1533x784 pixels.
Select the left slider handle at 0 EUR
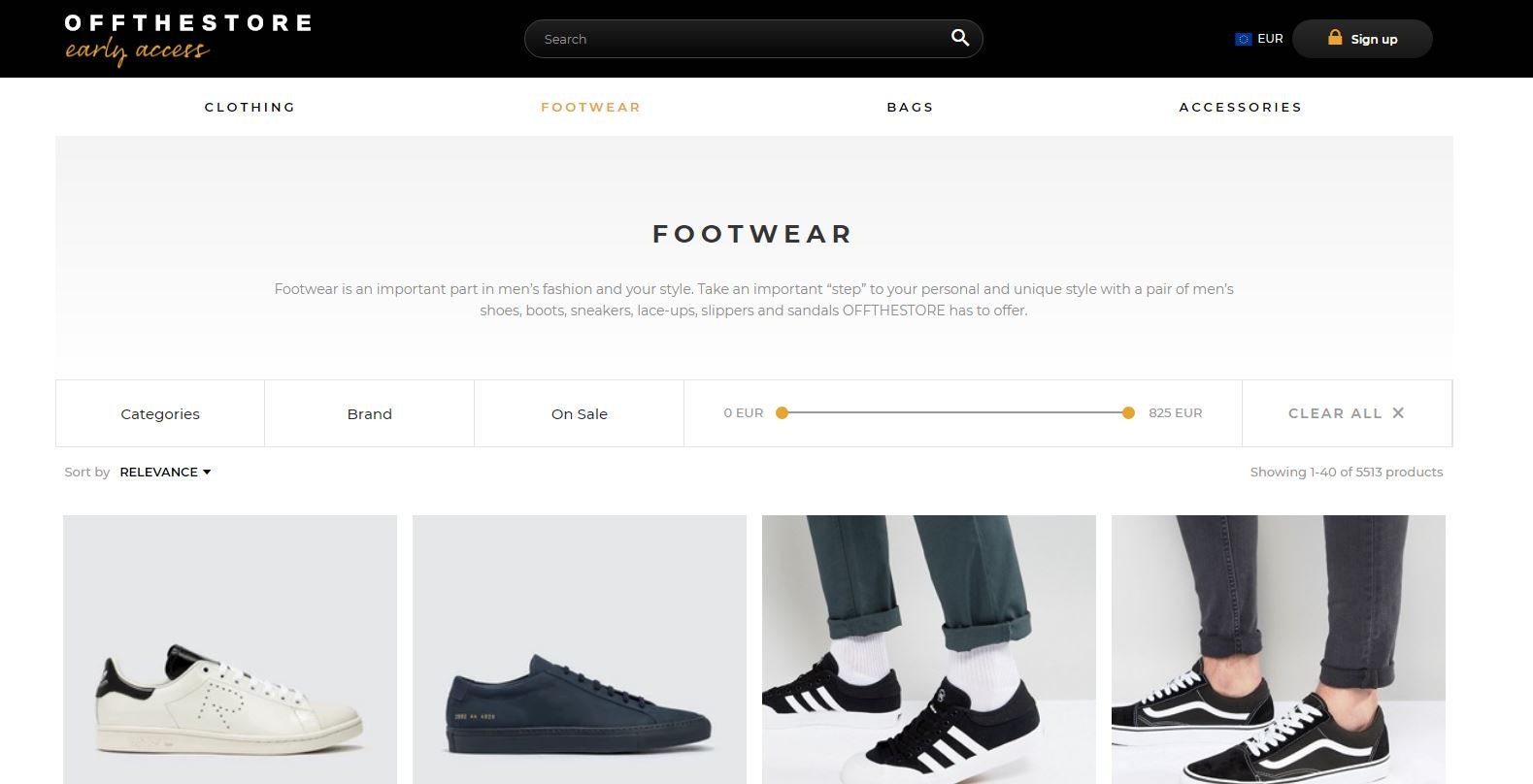pyautogui.click(x=783, y=412)
